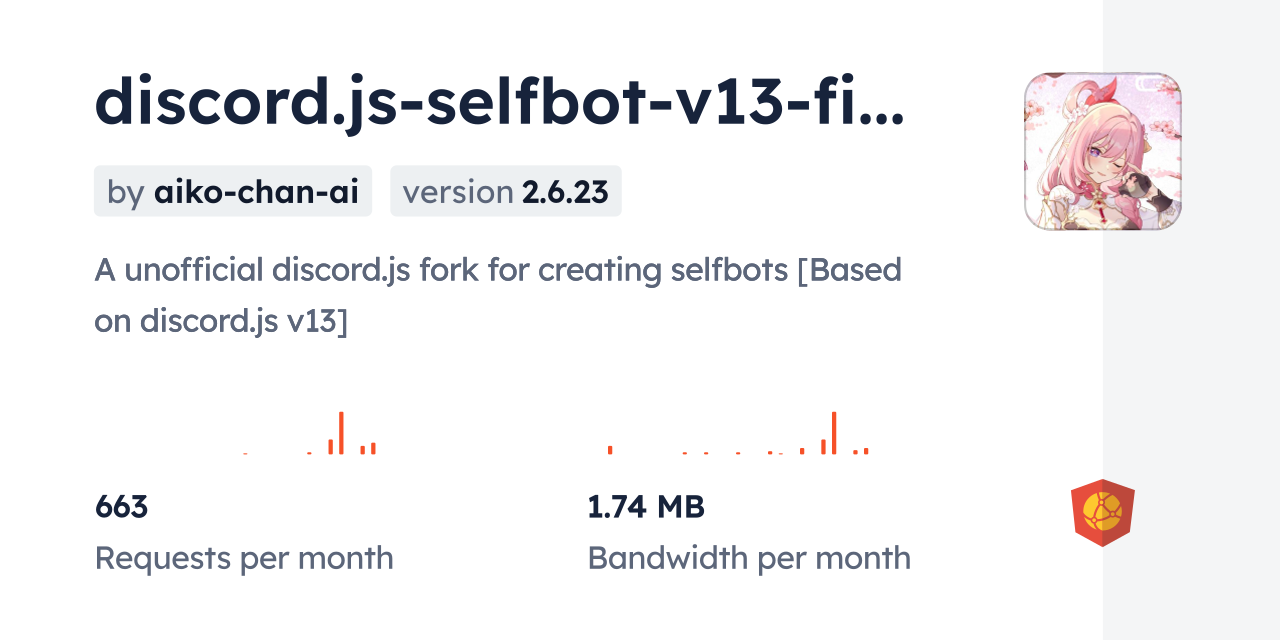Viewport: 1280px width, 640px height.
Task: Select the 663 requests count
Action: 121,507
